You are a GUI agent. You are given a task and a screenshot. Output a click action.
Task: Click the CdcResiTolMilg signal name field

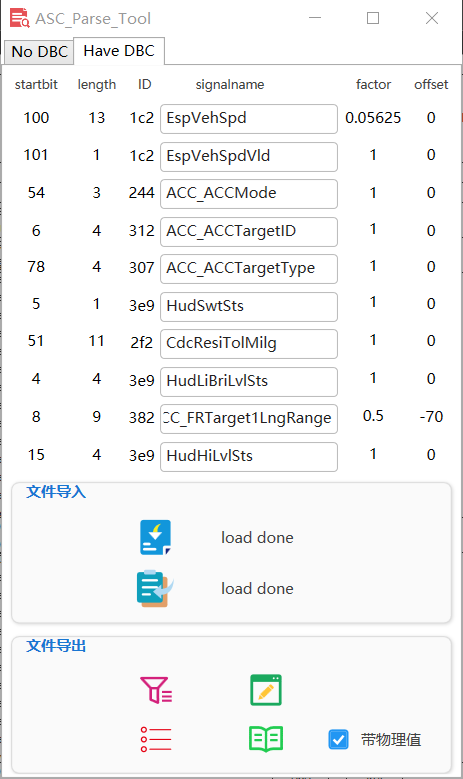(x=249, y=344)
